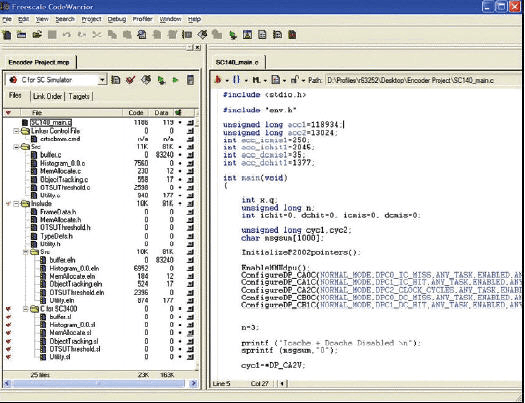Select the SC140_main.c editor tab

(237, 62)
